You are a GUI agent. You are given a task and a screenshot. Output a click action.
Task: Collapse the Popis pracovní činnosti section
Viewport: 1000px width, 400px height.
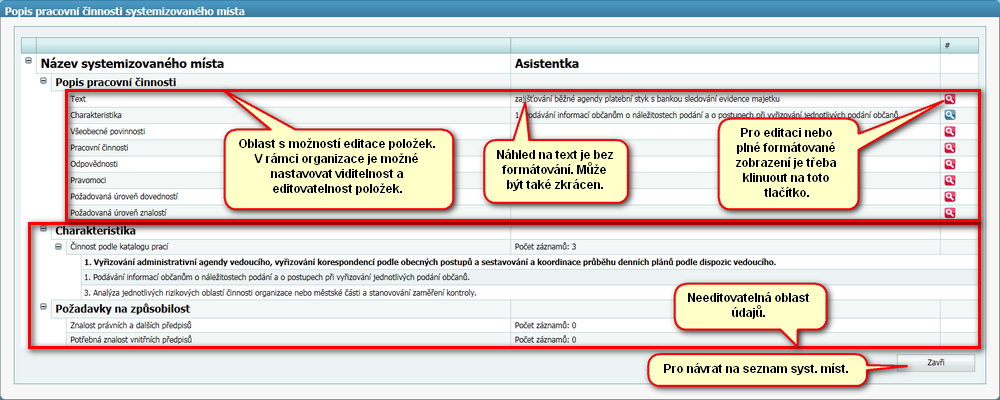click(x=43, y=81)
